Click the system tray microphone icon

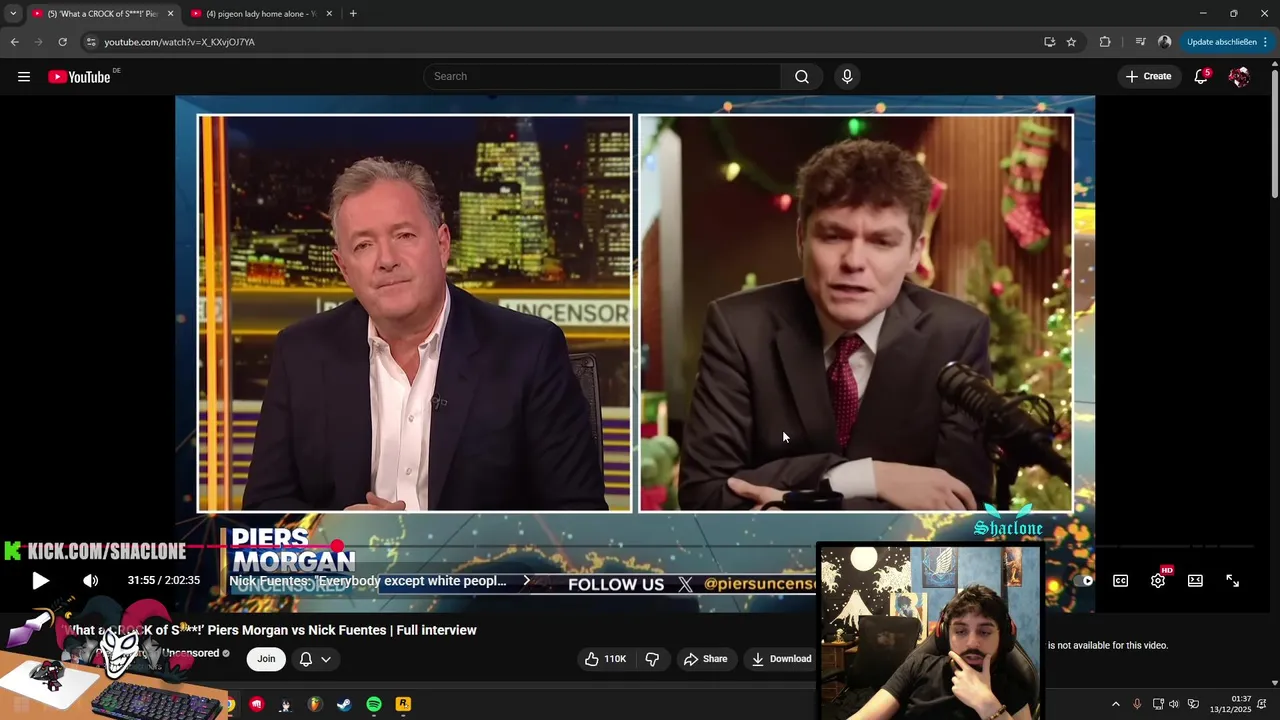[1137, 704]
